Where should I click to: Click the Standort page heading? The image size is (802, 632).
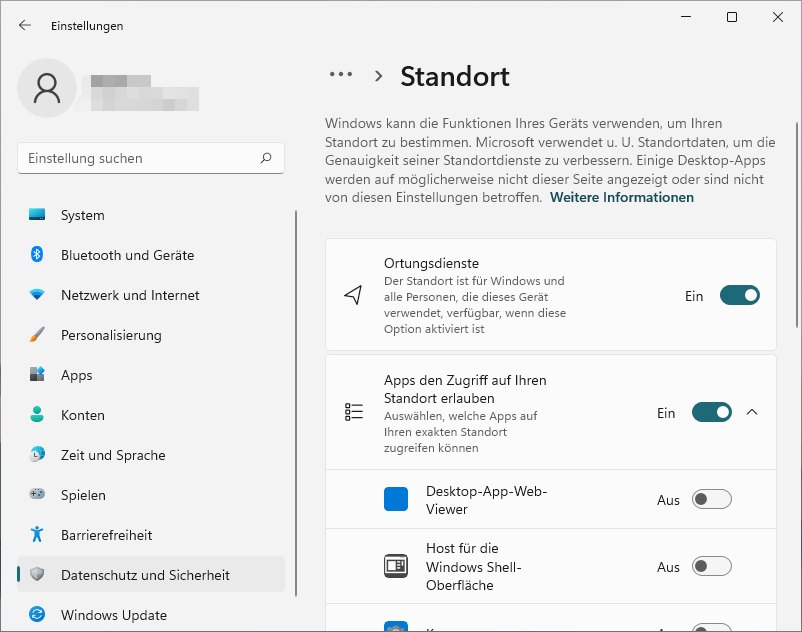[455, 76]
